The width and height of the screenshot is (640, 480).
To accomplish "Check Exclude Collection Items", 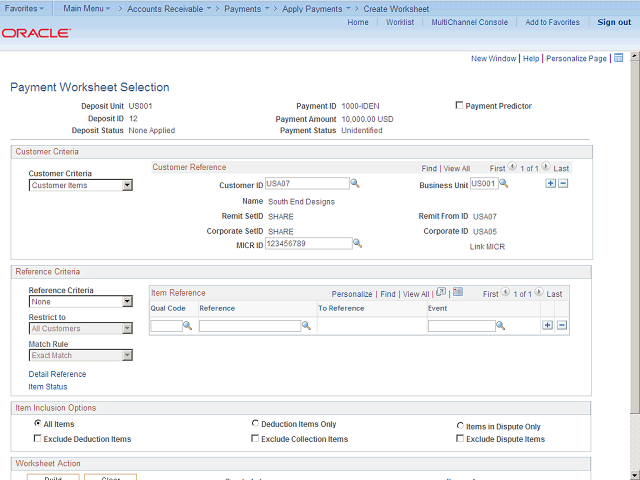I will (255, 439).
